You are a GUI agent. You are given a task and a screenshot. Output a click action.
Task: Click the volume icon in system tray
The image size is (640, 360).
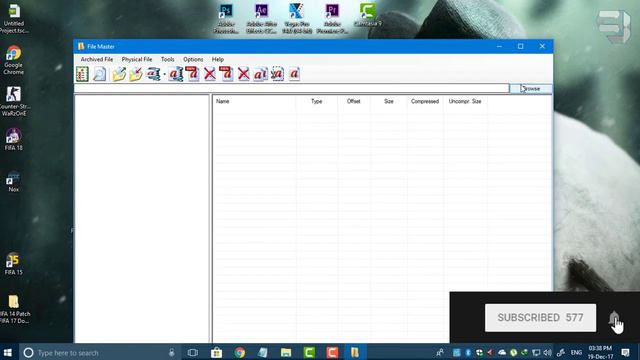(x=547, y=352)
